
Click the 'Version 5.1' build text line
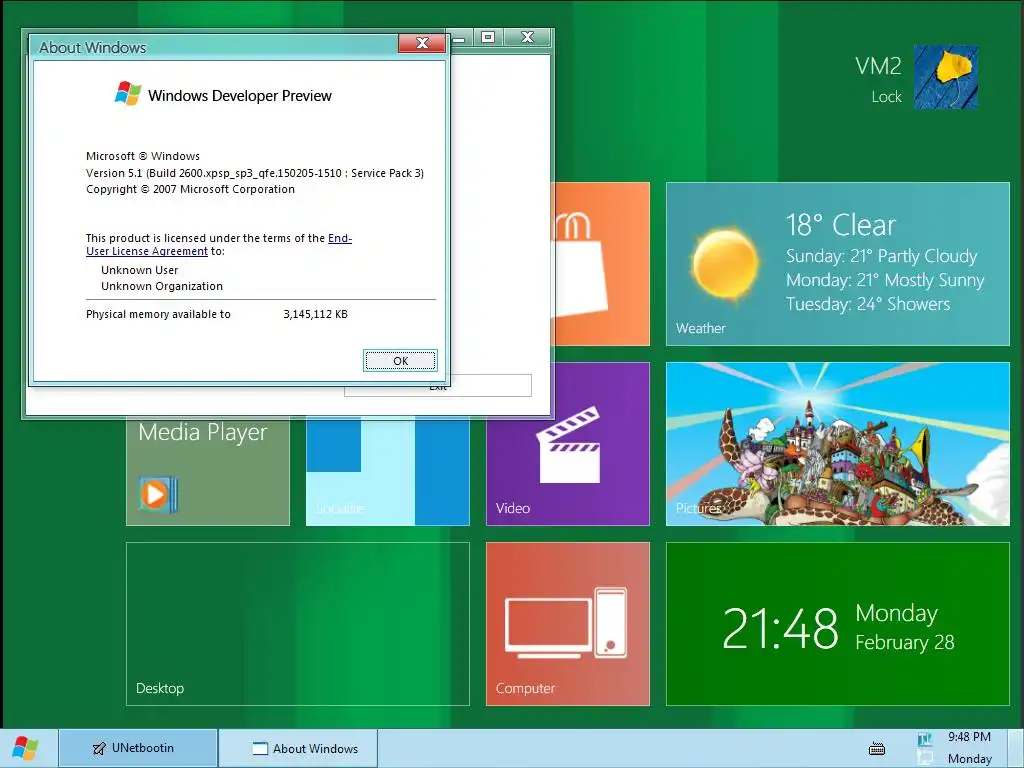255,173
